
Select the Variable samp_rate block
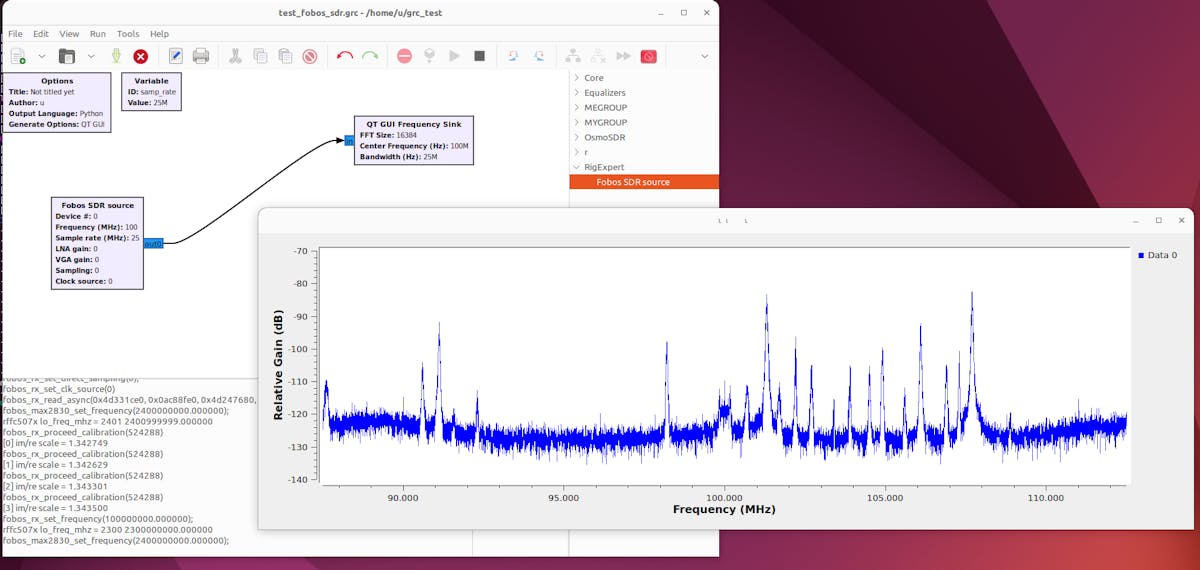151,91
